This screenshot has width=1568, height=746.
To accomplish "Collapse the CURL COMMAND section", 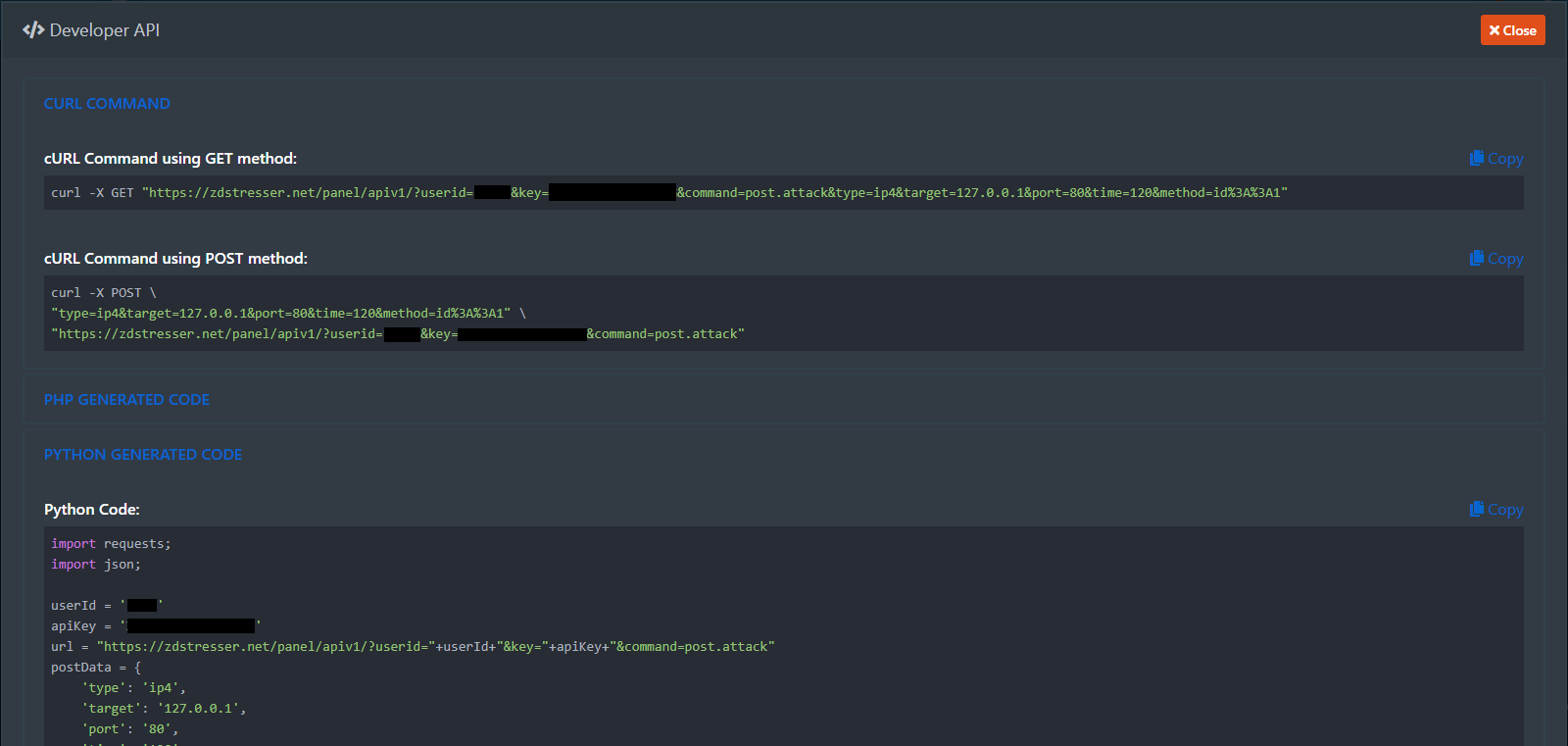I will point(107,104).
